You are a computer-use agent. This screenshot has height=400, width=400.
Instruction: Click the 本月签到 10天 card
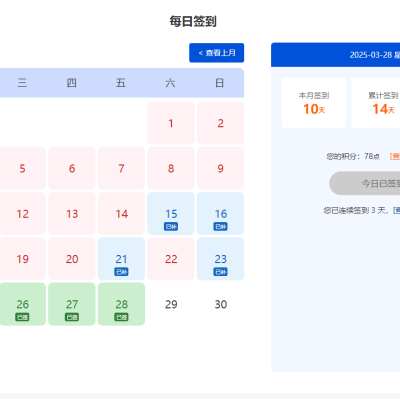point(314,103)
